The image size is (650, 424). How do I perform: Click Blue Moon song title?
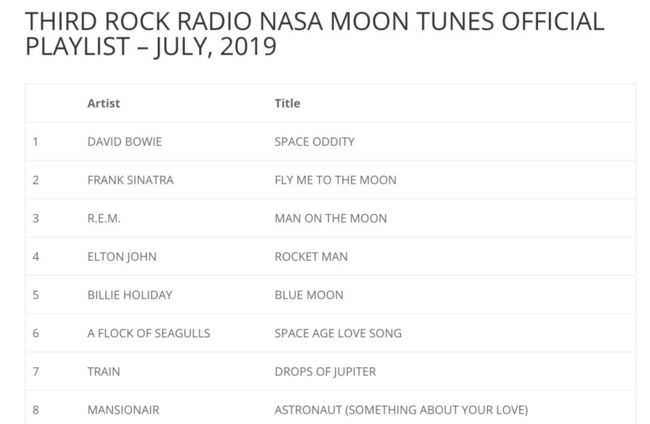tap(309, 295)
